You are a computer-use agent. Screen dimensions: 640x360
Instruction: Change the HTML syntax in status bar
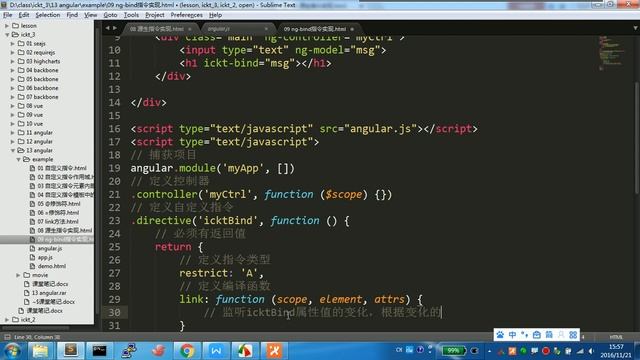(x=616, y=337)
